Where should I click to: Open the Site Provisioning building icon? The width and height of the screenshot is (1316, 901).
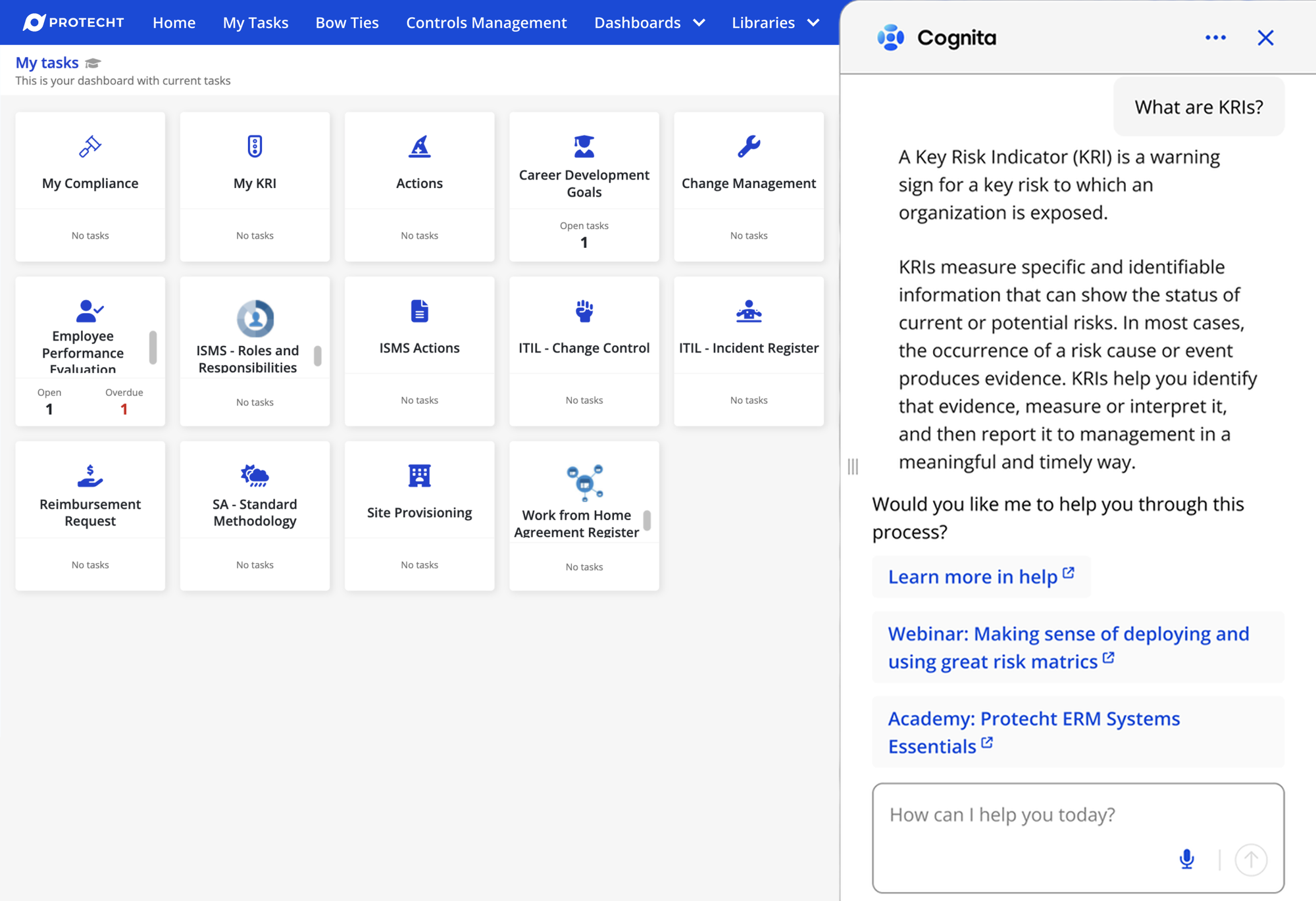(419, 475)
